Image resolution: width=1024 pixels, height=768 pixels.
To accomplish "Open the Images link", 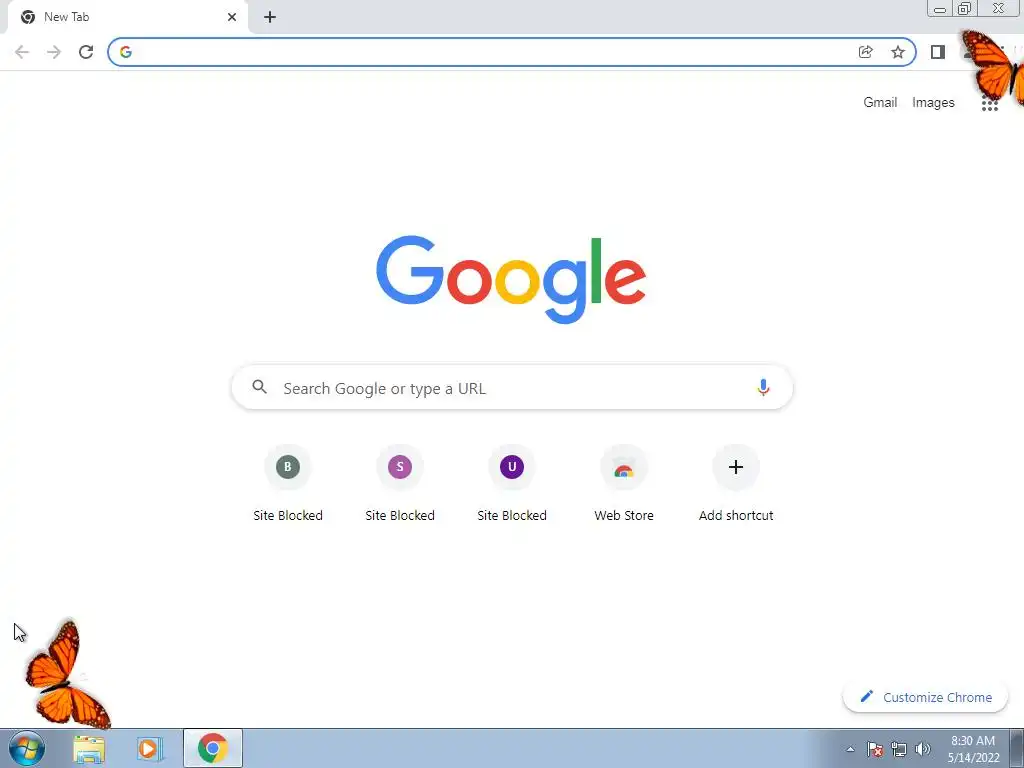I will pos(933,103).
